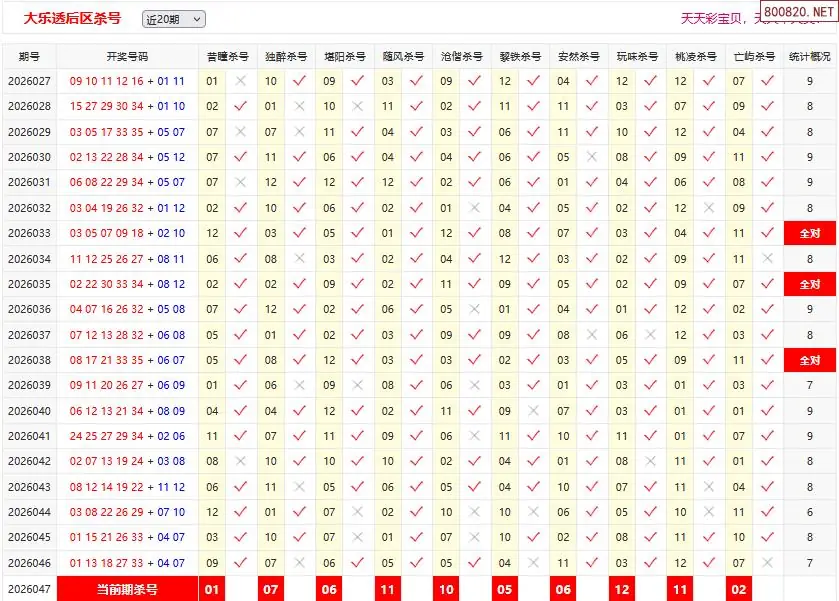Click the 全对 badge in row 2026038
This screenshot has height=601, width=839.
[809, 360]
